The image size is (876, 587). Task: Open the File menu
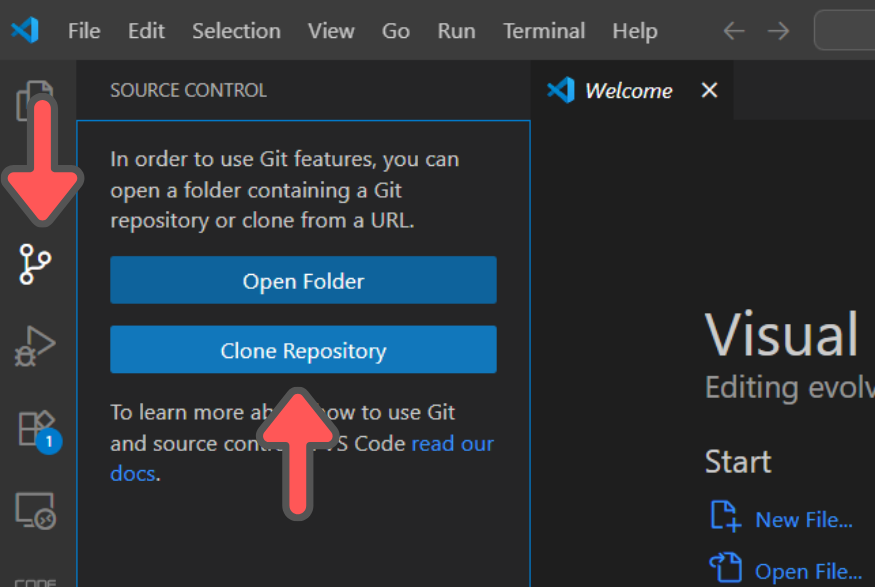84,31
